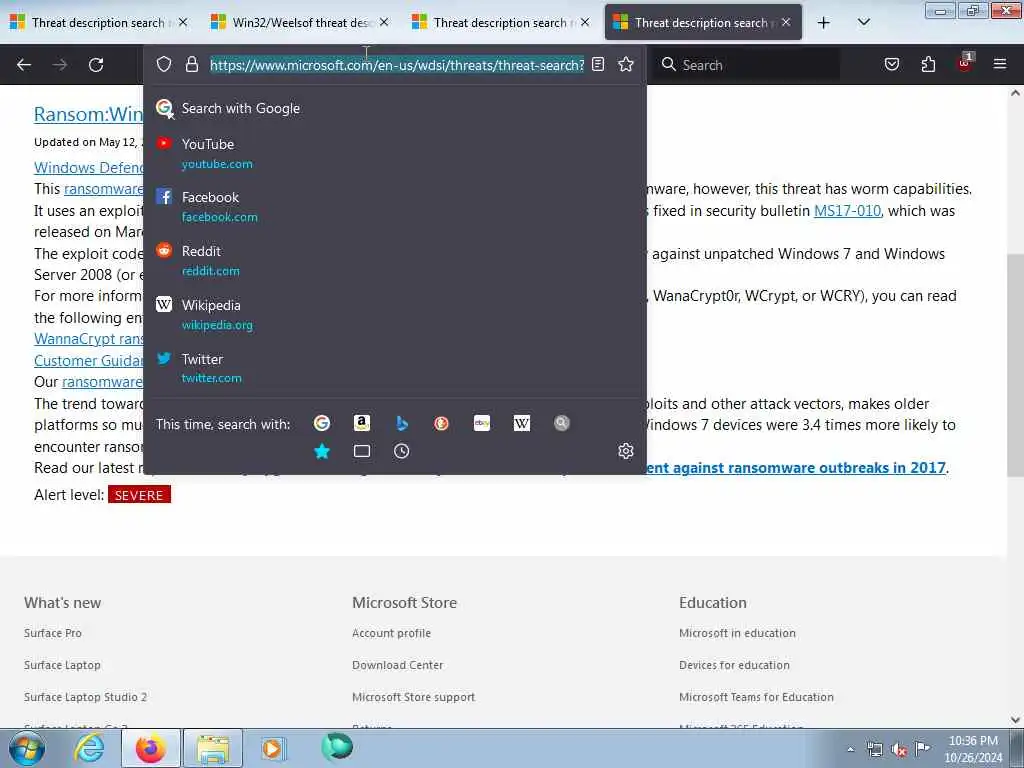Search this time with Google icon
1024x768 pixels.
[x=322, y=423]
